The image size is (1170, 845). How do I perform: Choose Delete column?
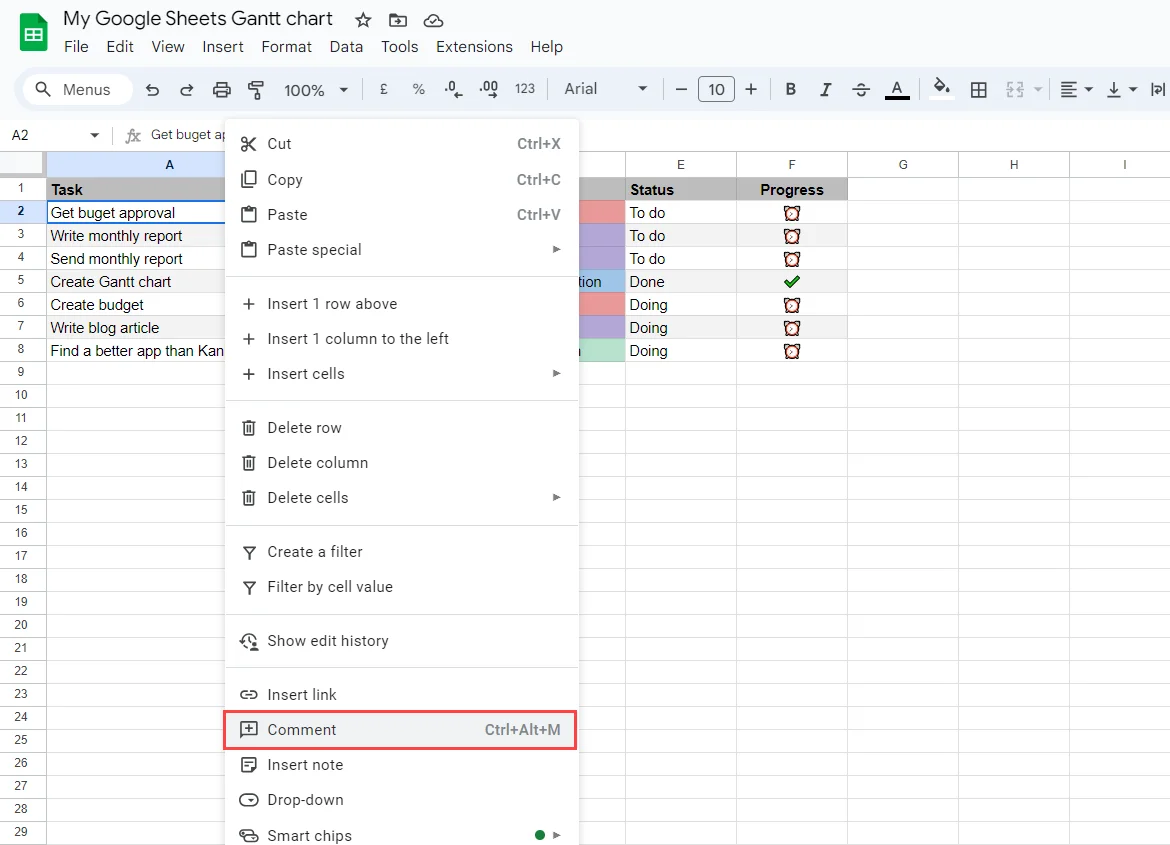click(401, 463)
